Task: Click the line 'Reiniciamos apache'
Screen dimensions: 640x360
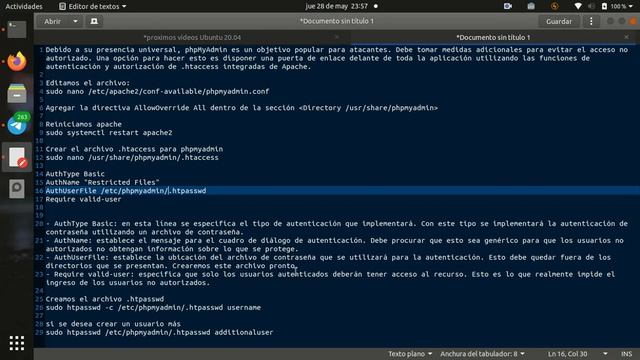Action: 84,124
